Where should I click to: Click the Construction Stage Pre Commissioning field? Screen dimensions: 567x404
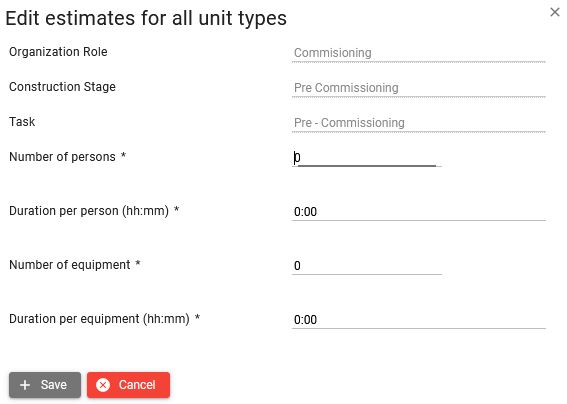click(419, 88)
